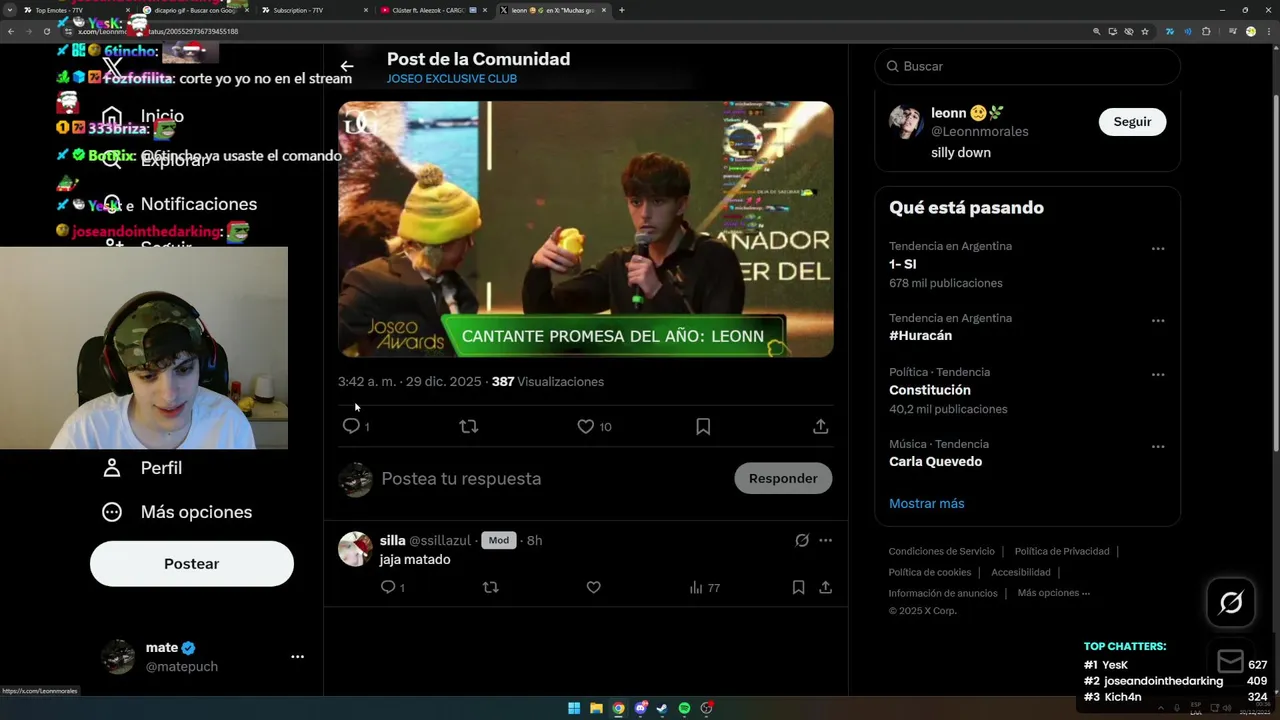Open 'Condiciones de Servicio' footer link
1280x720 pixels.
coord(942,551)
